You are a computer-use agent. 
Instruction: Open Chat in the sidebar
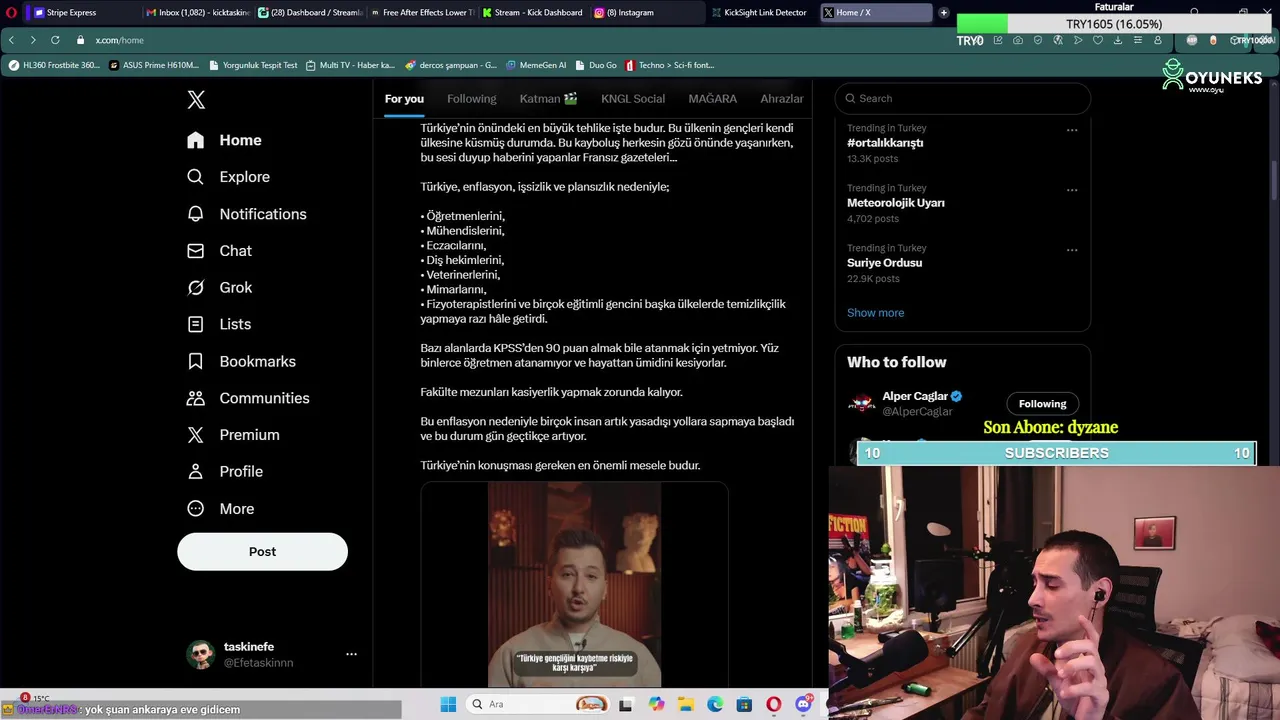pyautogui.click(x=220, y=251)
